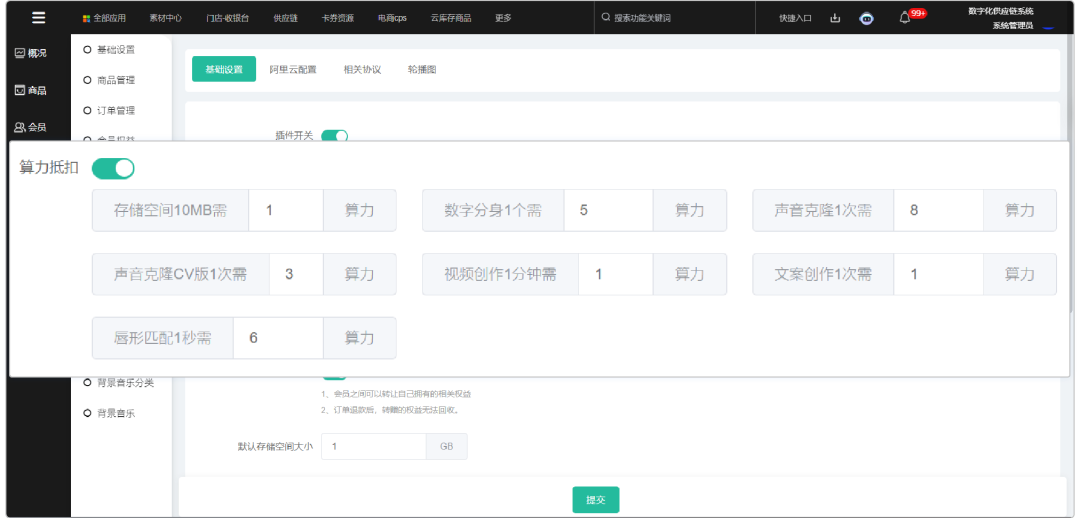Image resolution: width=1080 pixels, height=518 pixels.
Task: Open 素材中心 in the top navigation
Action: click(165, 19)
